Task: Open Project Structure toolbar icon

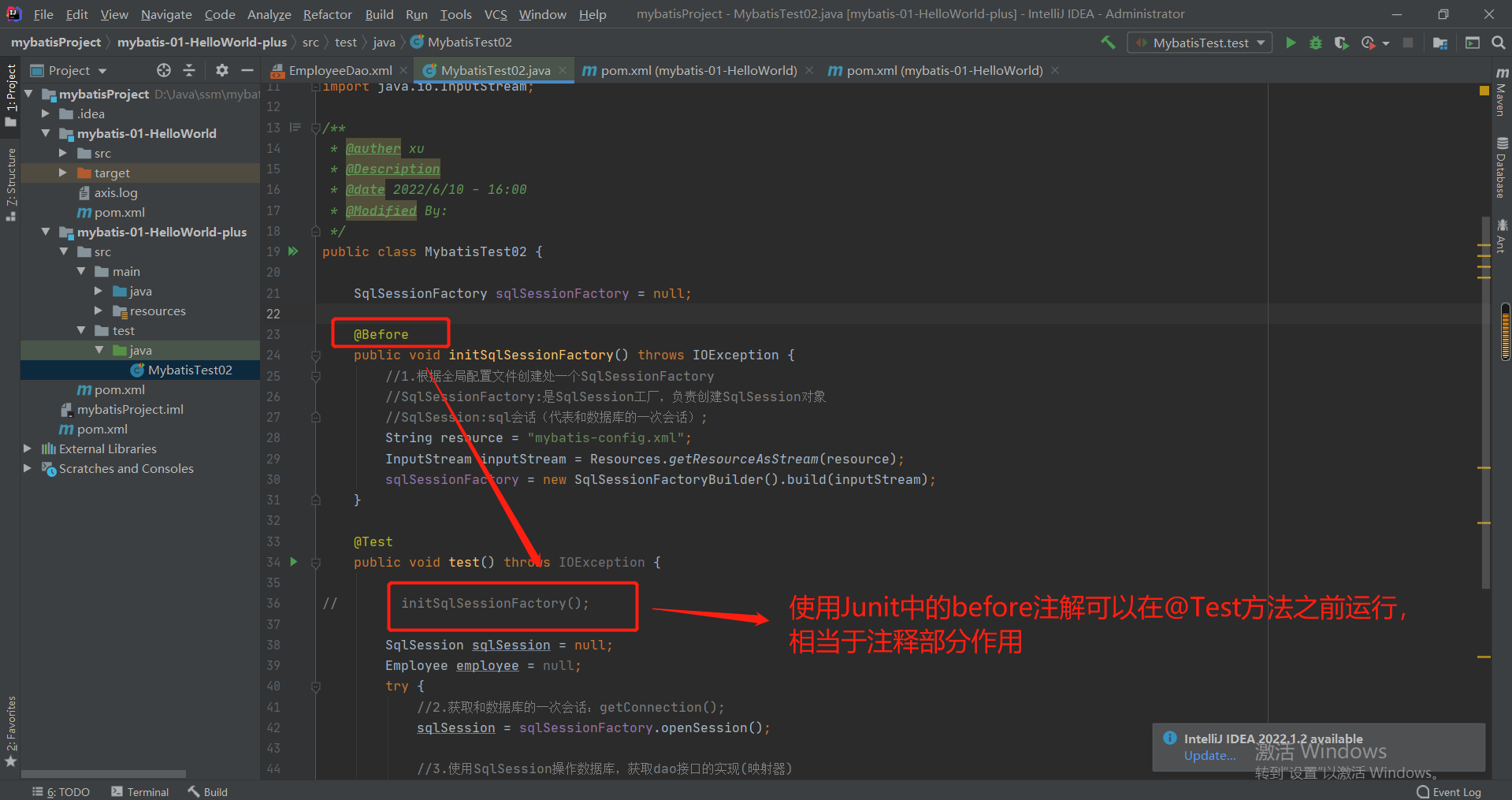Action: tap(1440, 43)
